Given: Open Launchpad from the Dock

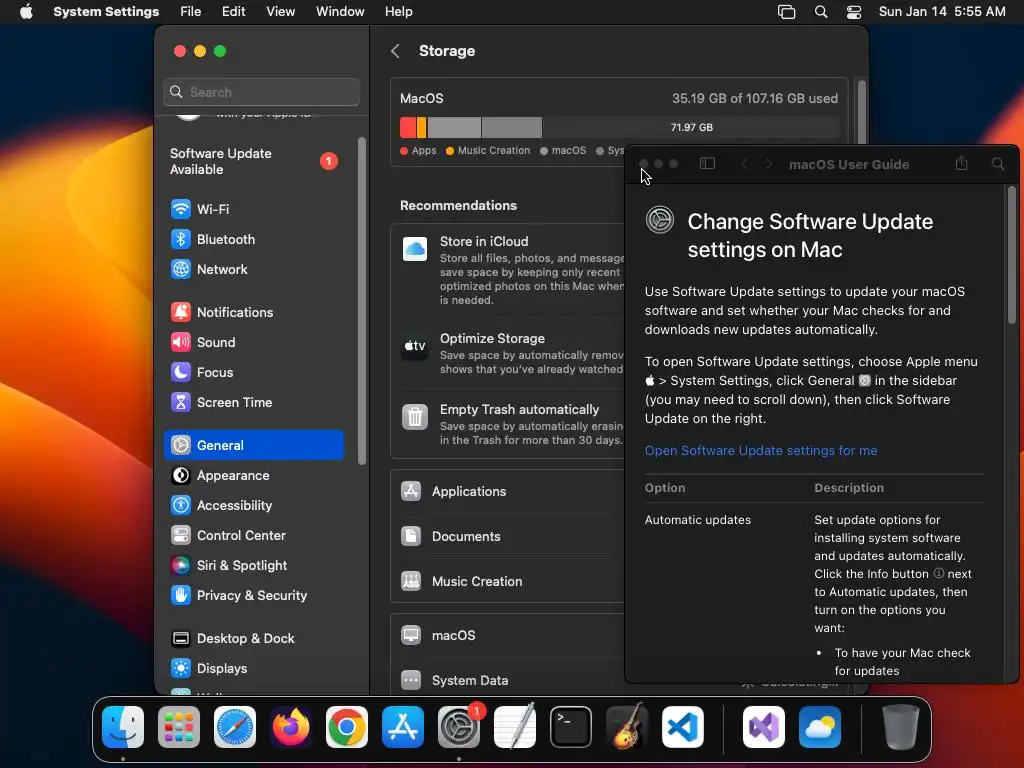Looking at the screenshot, I should (x=179, y=727).
